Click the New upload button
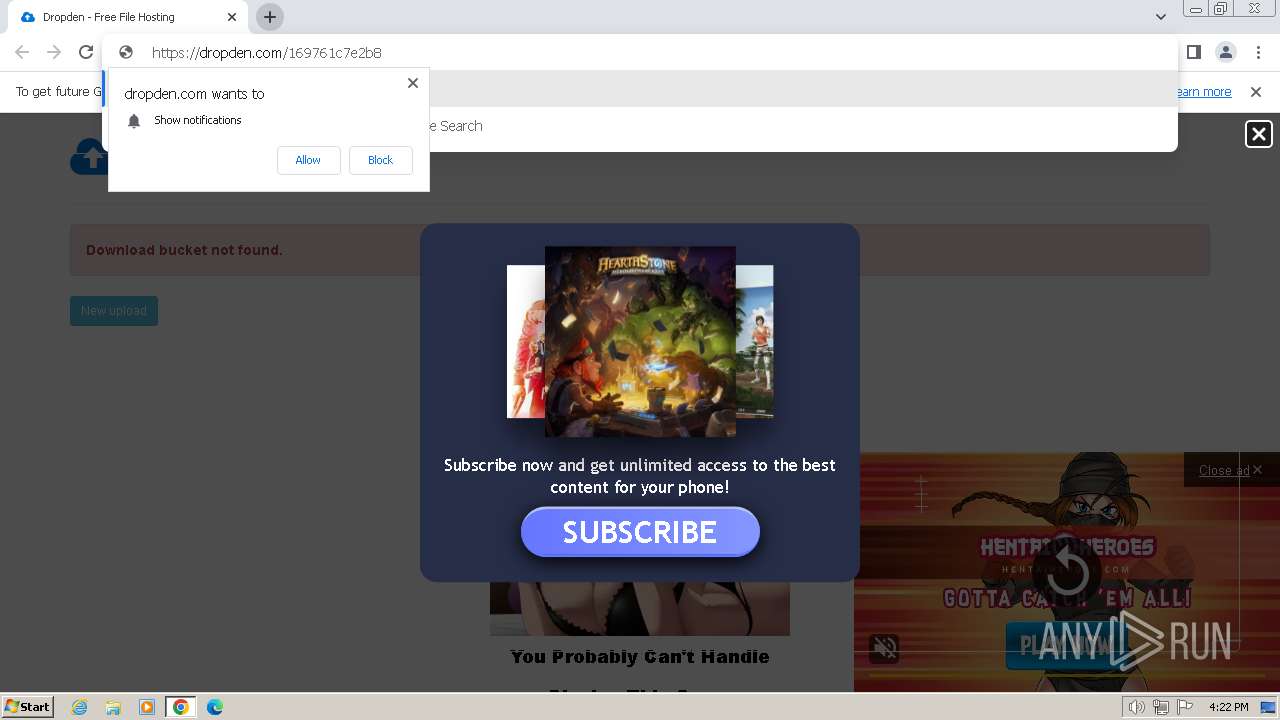 click(114, 311)
